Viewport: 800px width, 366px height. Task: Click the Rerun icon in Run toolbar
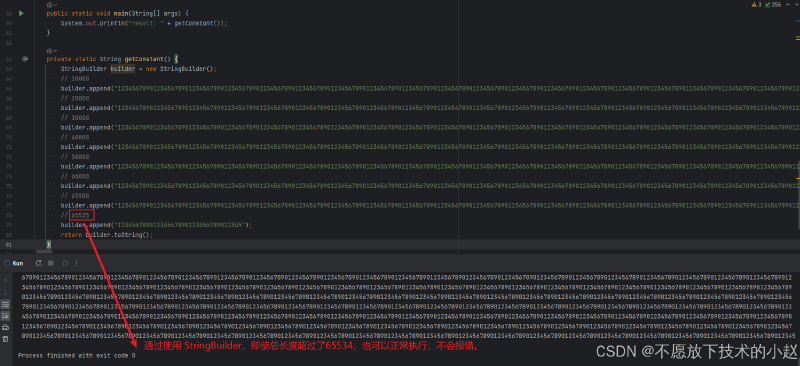pos(39,263)
